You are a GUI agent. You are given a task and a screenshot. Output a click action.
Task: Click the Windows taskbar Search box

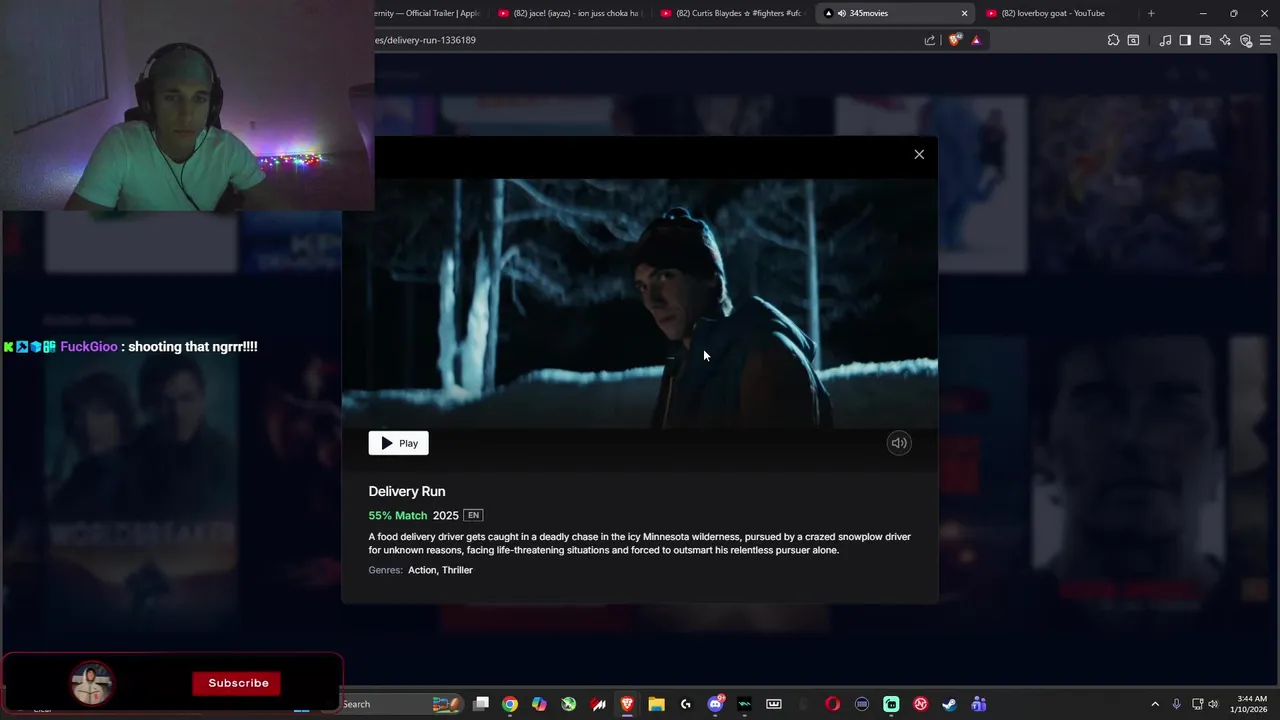coord(400,704)
